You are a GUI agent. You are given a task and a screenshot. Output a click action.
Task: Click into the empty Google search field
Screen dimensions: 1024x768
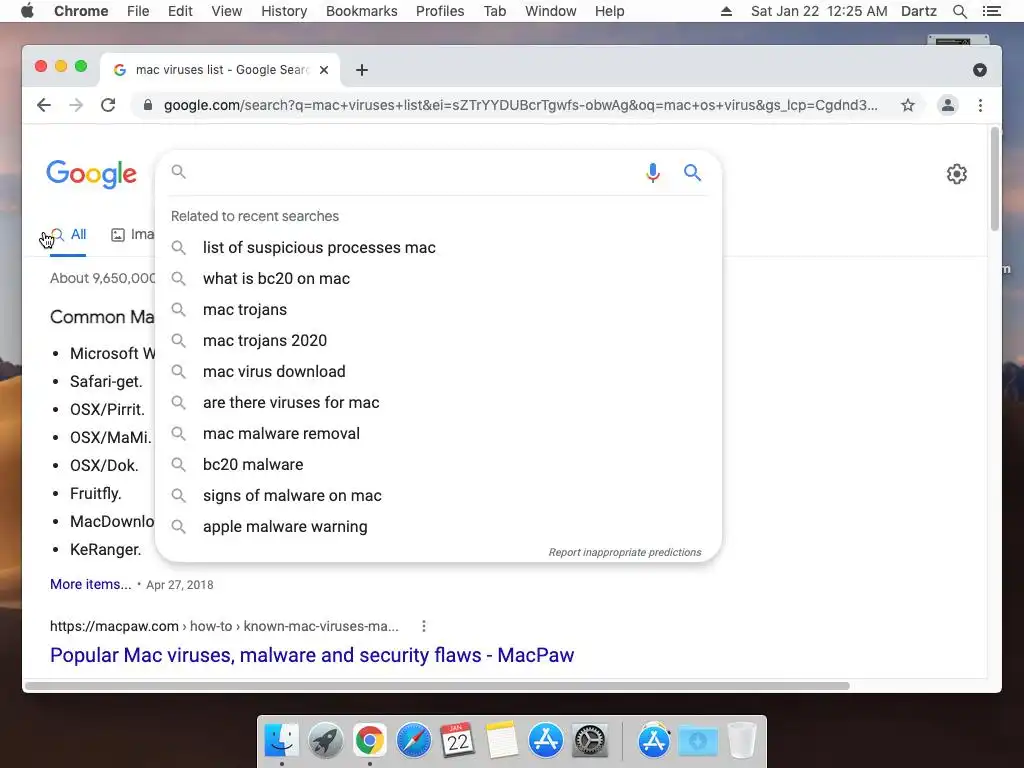pos(411,172)
